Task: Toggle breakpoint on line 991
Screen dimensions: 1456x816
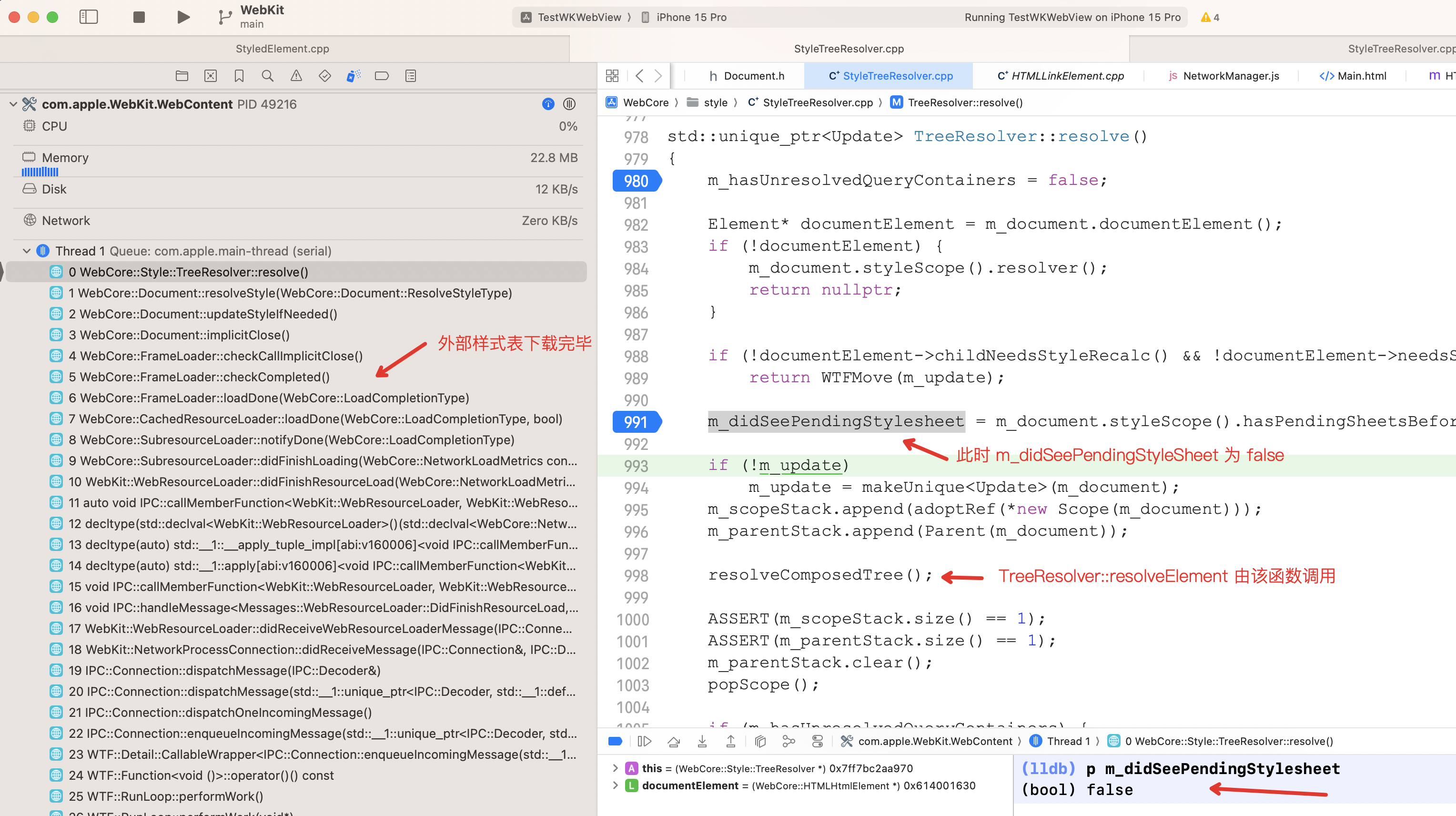Action: click(x=637, y=422)
